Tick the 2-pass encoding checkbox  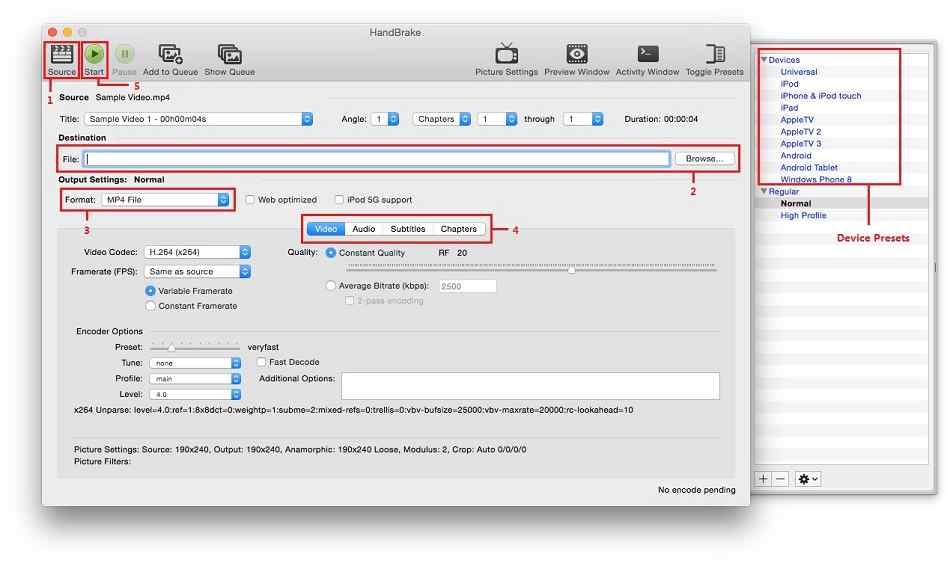(349, 301)
